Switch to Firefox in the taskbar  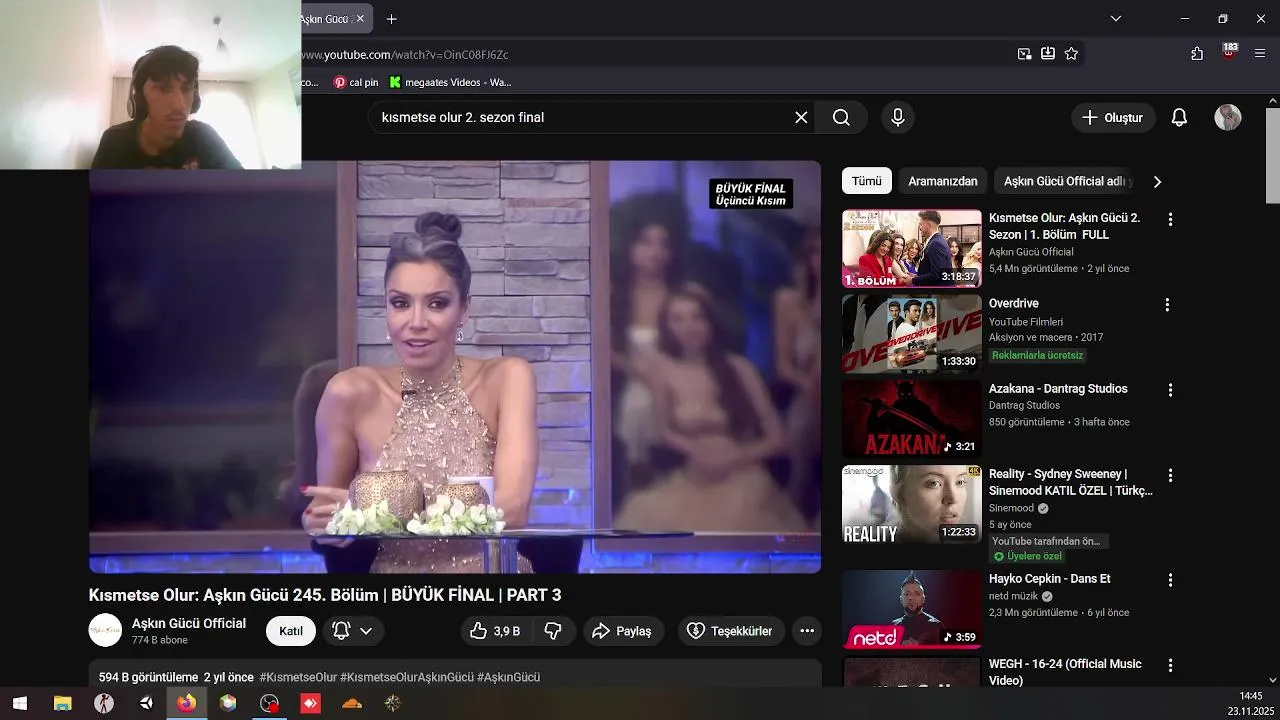[187, 703]
